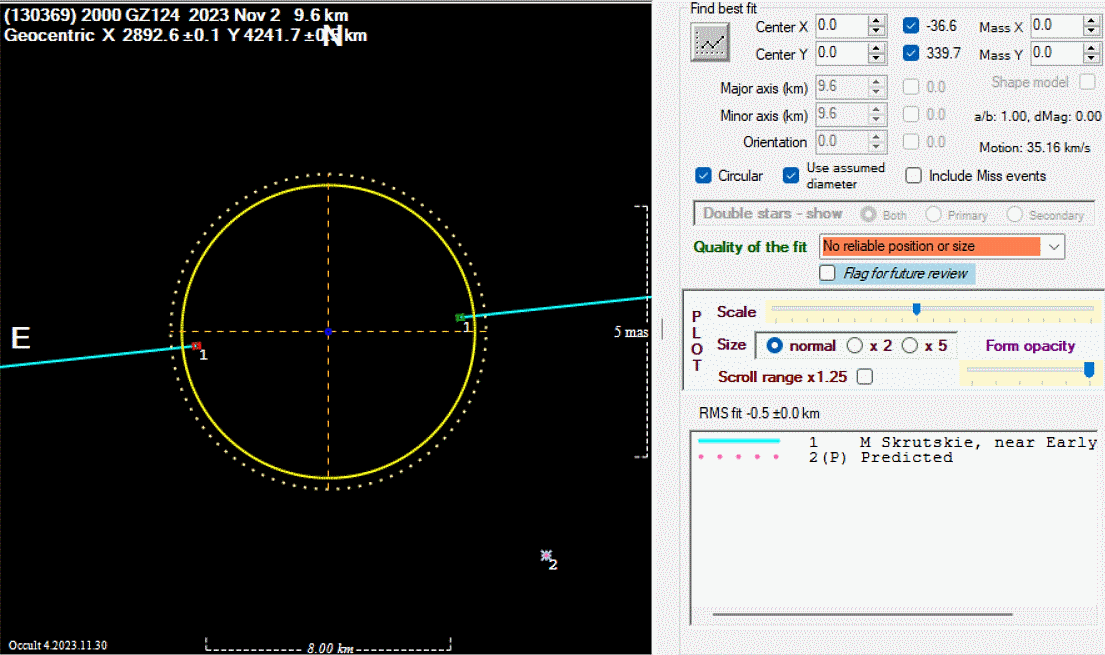Click the blue center dot of the circle

328,331
